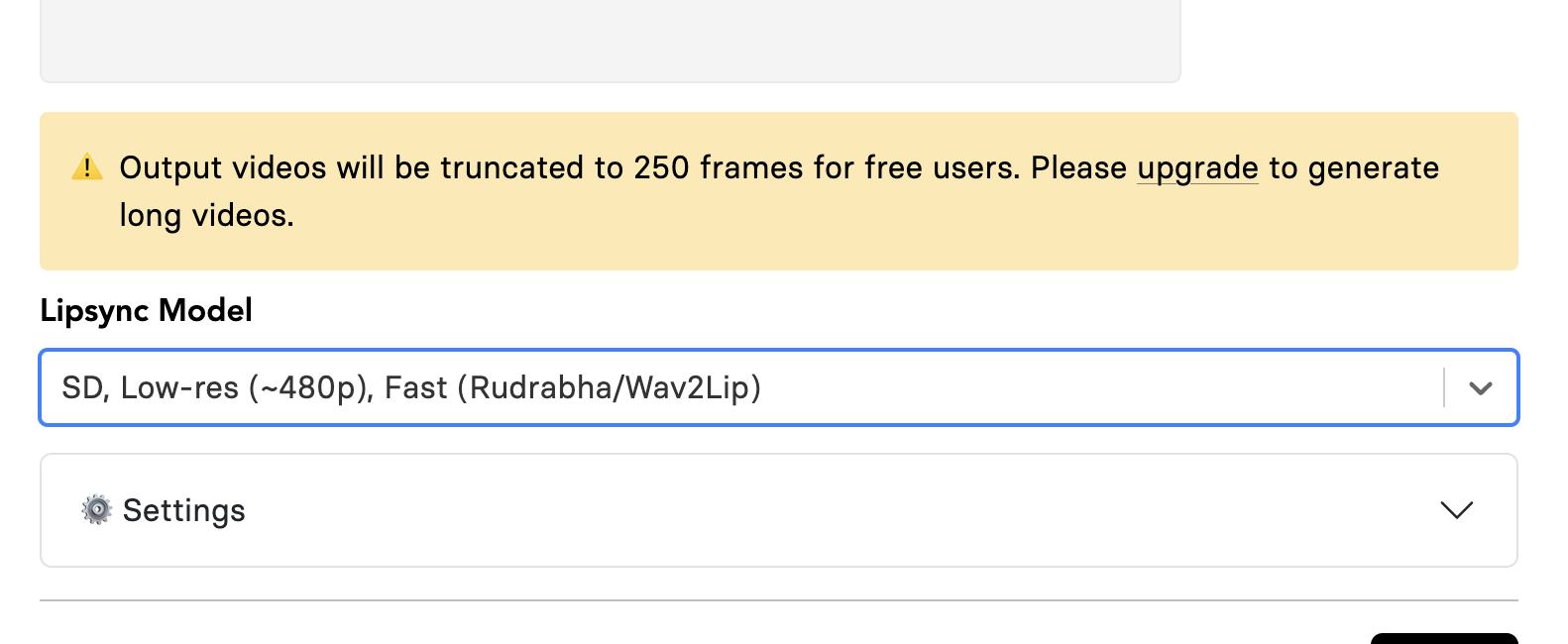Click the Settings label text
This screenshot has height=644, width=1568.
(184, 511)
